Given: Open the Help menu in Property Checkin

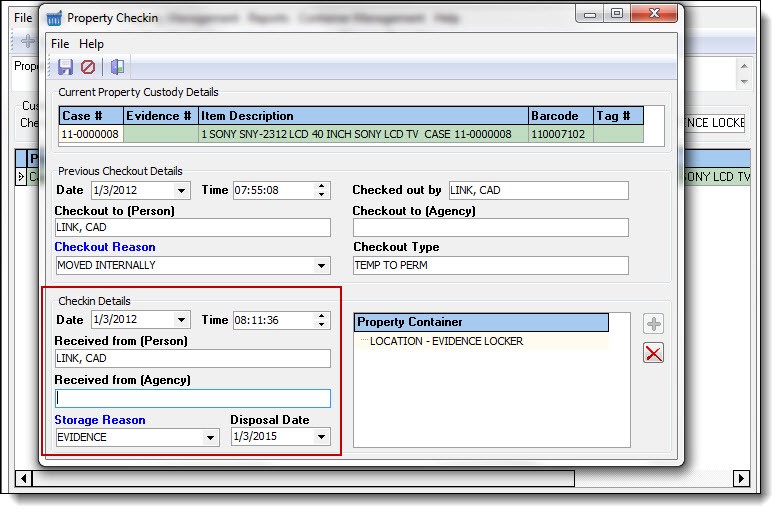Looking at the screenshot, I should click(x=91, y=44).
